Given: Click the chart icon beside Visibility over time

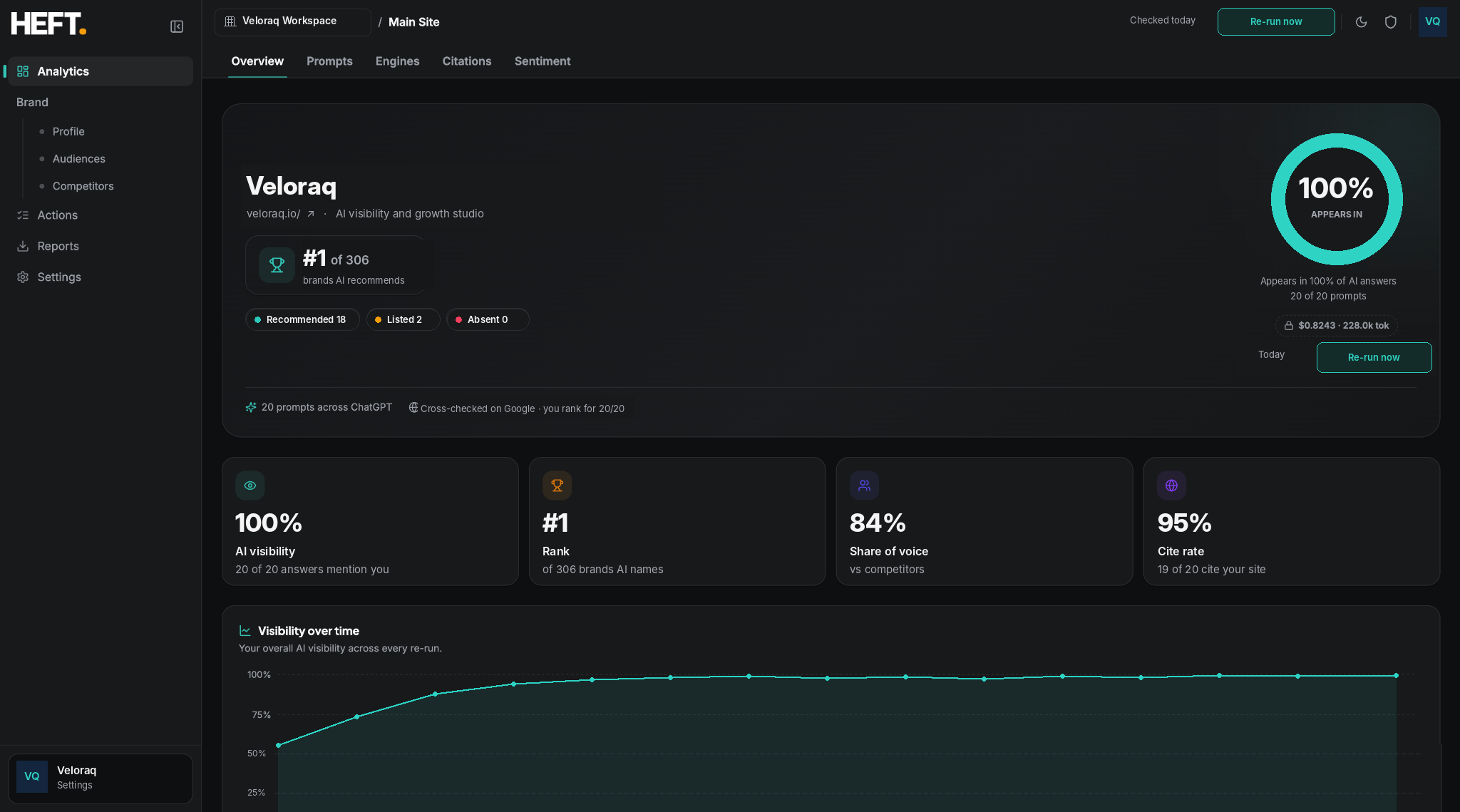Looking at the screenshot, I should click(245, 631).
